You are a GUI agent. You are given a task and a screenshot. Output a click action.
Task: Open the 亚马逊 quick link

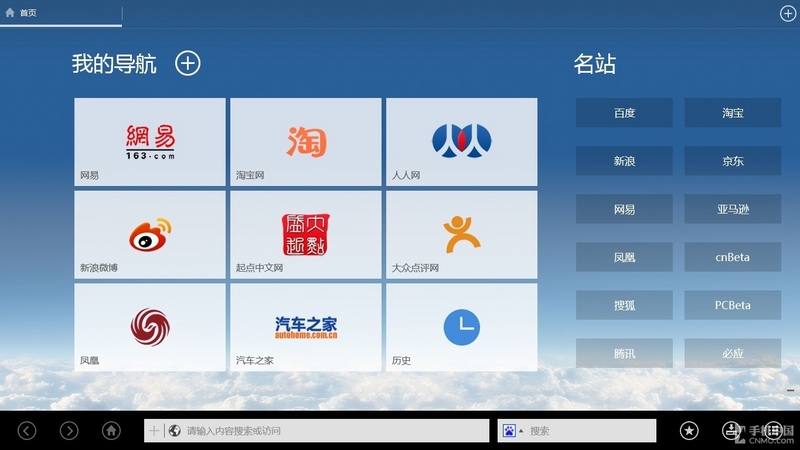(x=733, y=209)
